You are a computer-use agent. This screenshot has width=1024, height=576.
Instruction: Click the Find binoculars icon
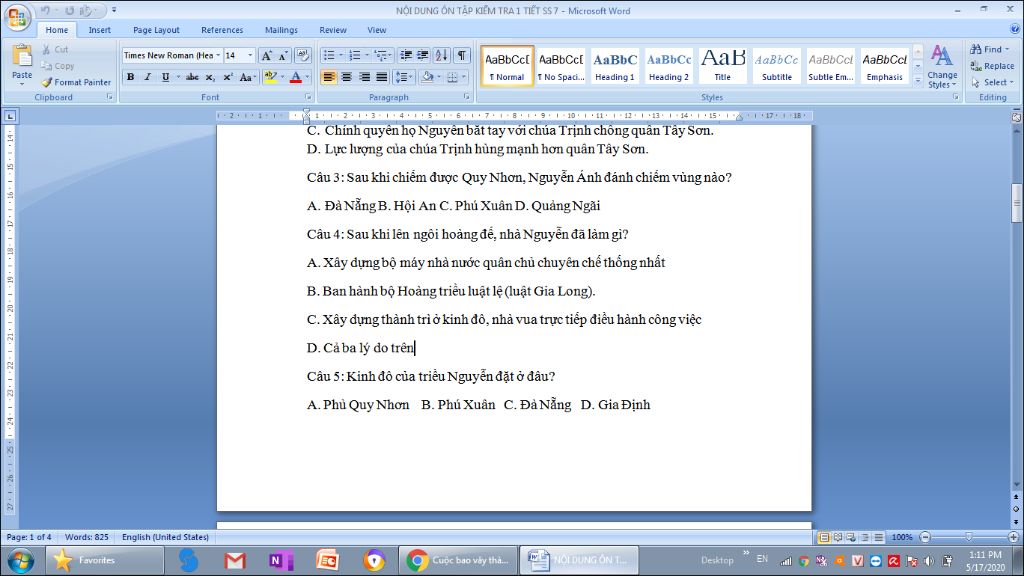coord(976,49)
